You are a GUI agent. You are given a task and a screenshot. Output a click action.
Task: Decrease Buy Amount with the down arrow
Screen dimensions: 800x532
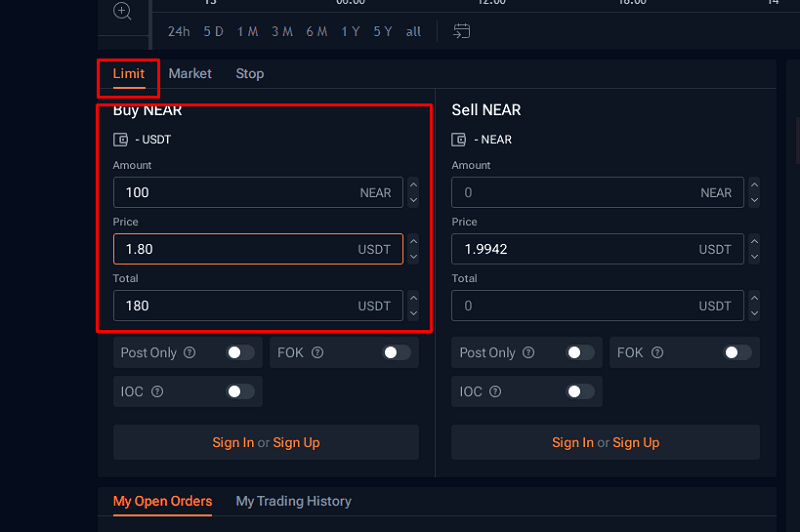click(414, 200)
